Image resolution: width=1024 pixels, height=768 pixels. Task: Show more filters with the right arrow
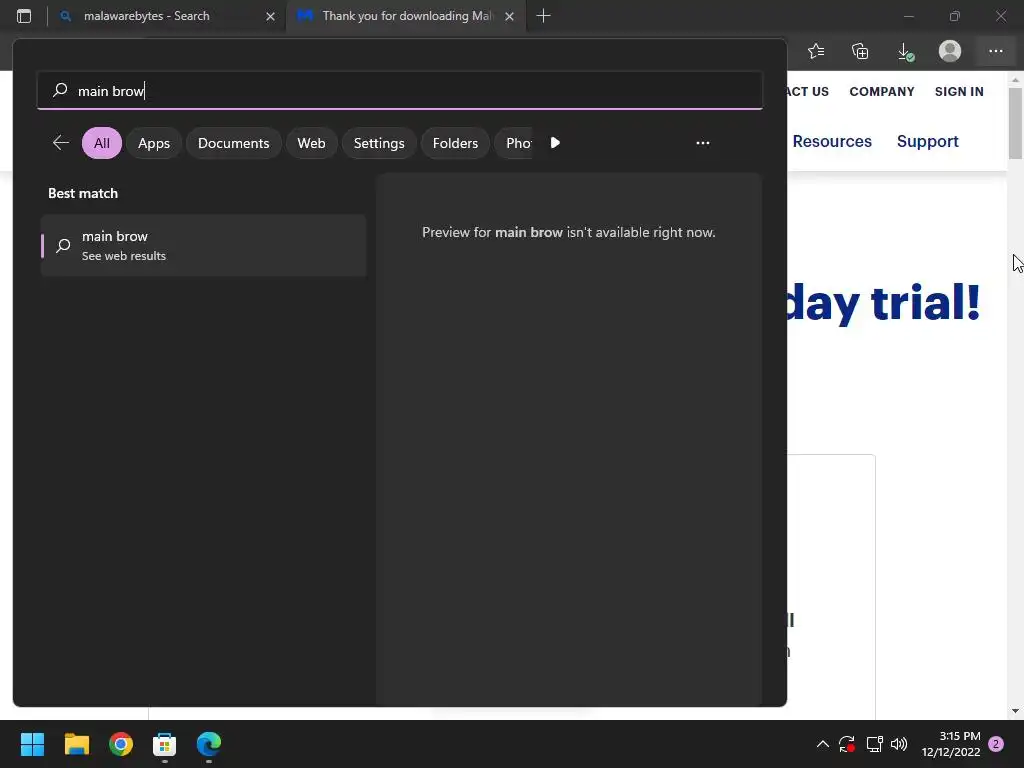tap(555, 143)
